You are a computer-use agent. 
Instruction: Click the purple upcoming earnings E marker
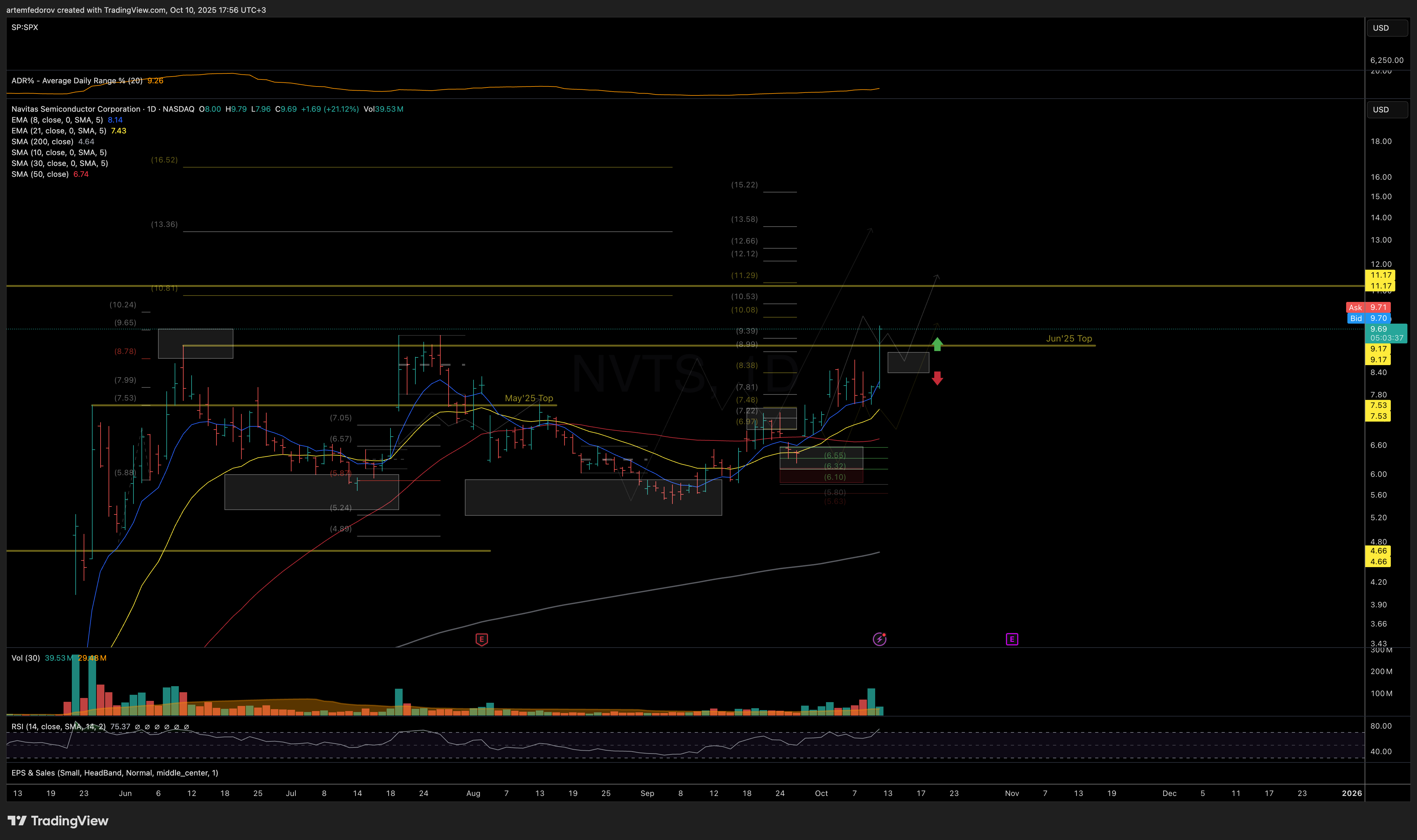(1012, 639)
